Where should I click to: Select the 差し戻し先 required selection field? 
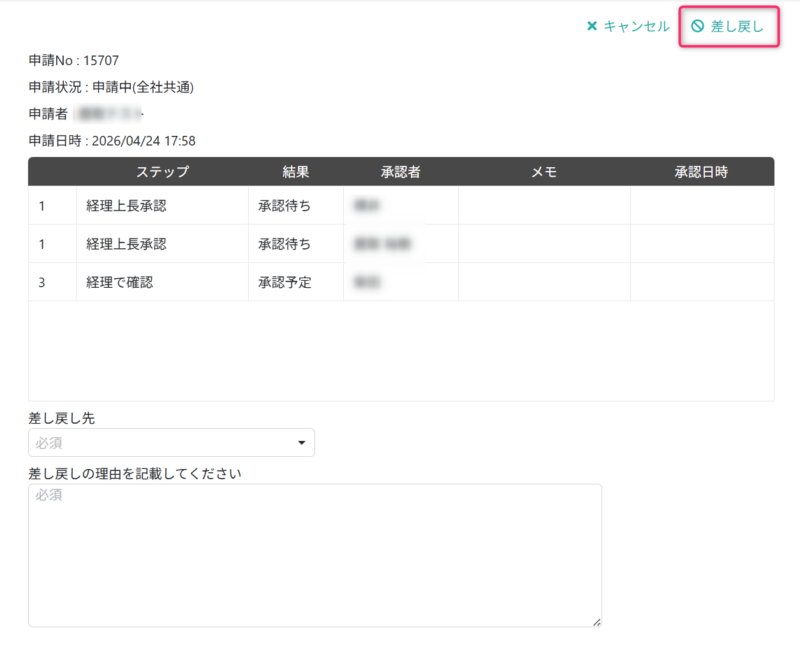170,443
